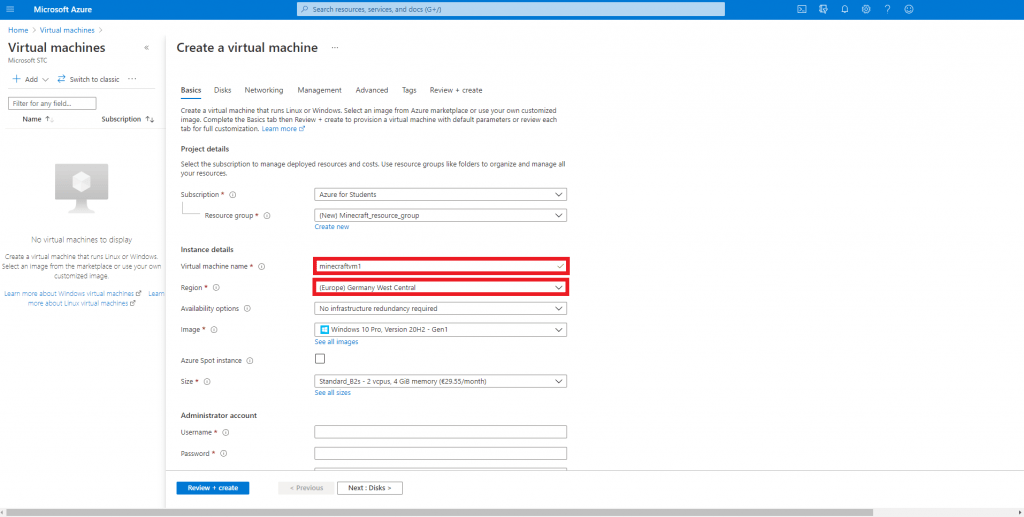Expand the Subscription dropdown
This screenshot has width=1024, height=517.
(x=440, y=194)
